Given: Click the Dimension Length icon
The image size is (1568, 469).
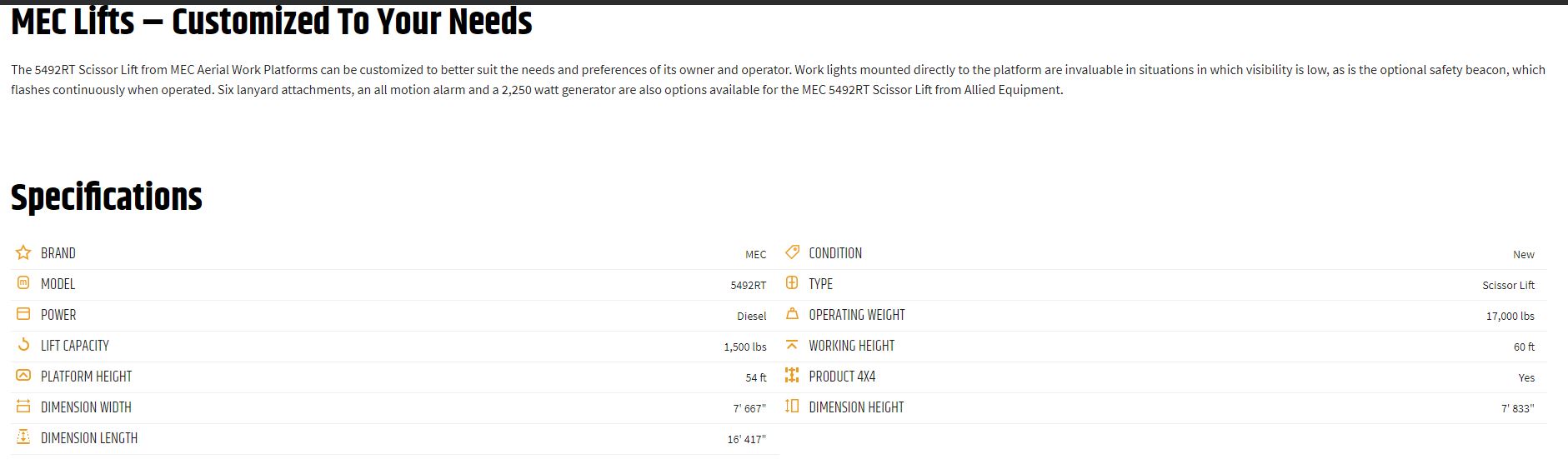Looking at the screenshot, I should tap(23, 437).
